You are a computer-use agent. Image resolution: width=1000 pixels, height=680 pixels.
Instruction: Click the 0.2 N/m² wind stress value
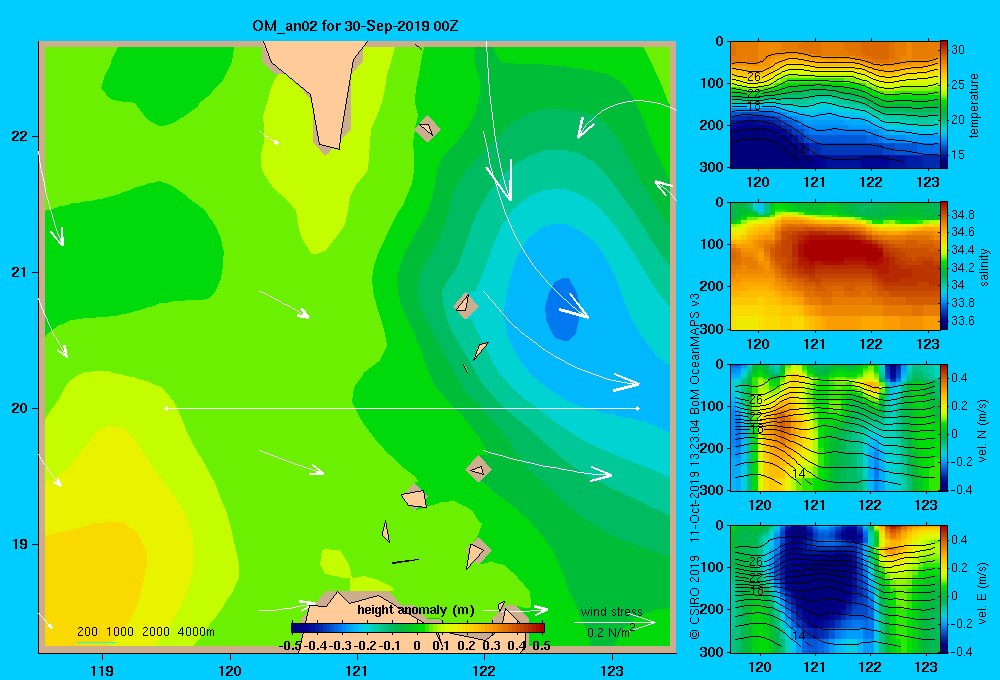pyautogui.click(x=611, y=632)
